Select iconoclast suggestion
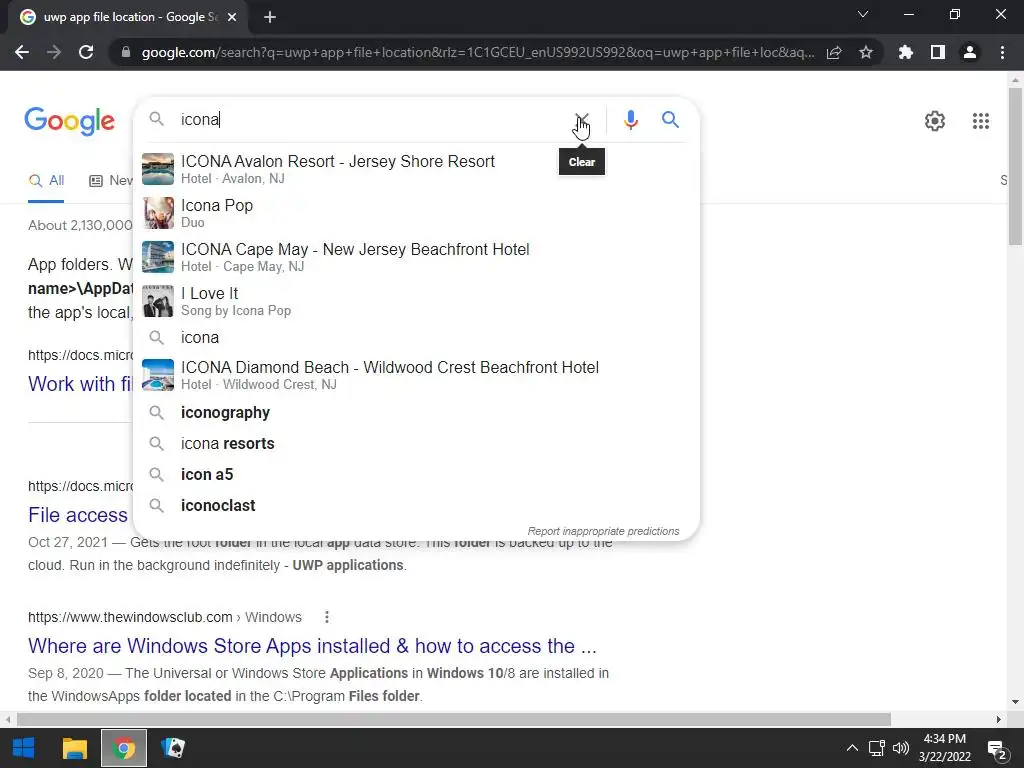Viewport: 1024px width, 768px height. click(416, 505)
